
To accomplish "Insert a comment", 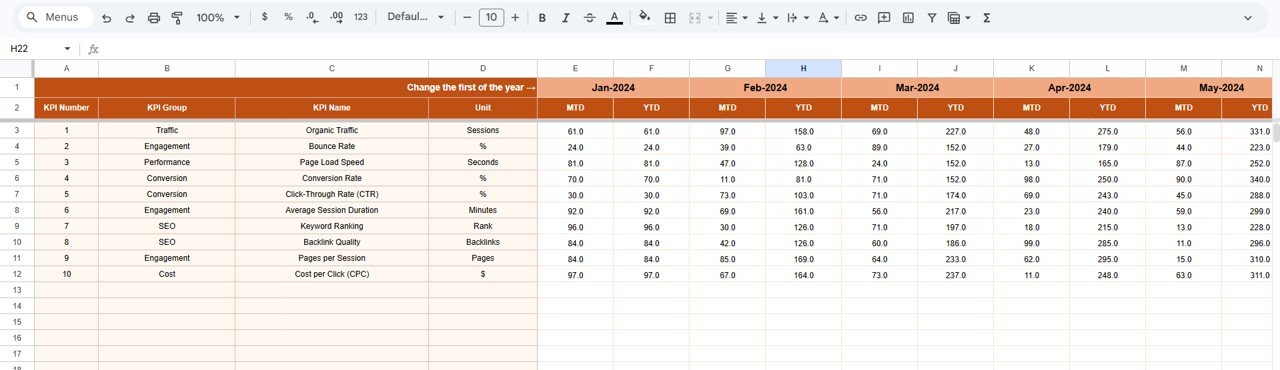I will pyautogui.click(x=884, y=18).
